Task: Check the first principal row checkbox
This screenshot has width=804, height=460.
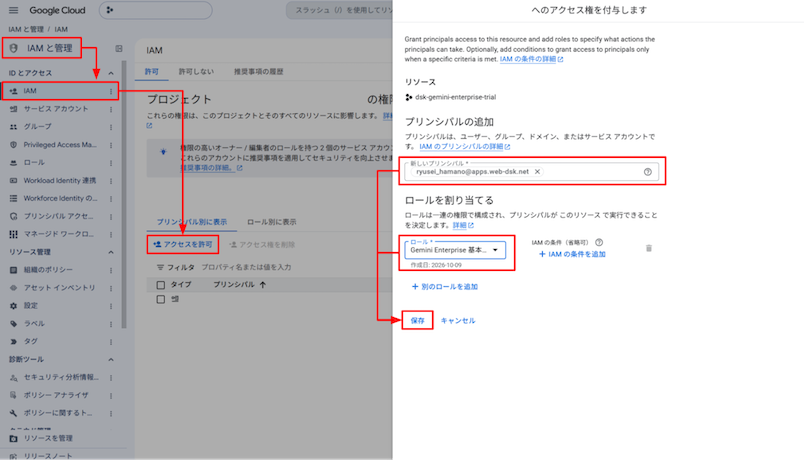Action: 160,299
